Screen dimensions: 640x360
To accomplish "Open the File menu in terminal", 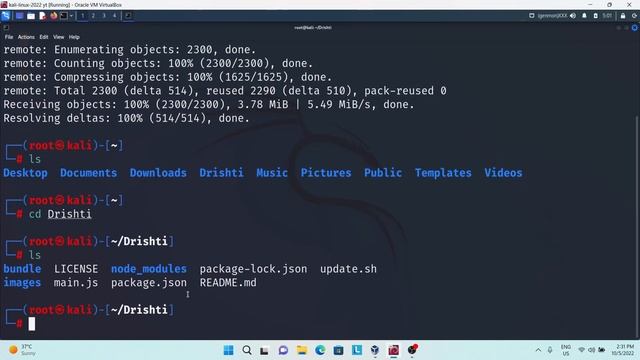I will 9,37.
